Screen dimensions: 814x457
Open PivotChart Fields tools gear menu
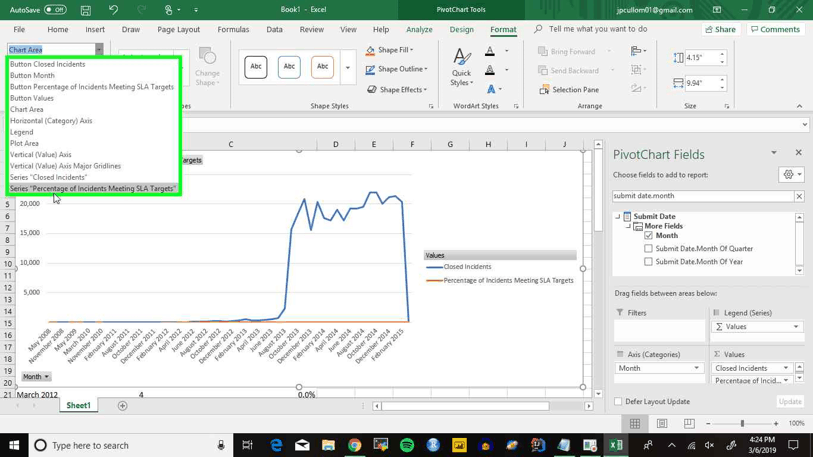tap(791, 174)
